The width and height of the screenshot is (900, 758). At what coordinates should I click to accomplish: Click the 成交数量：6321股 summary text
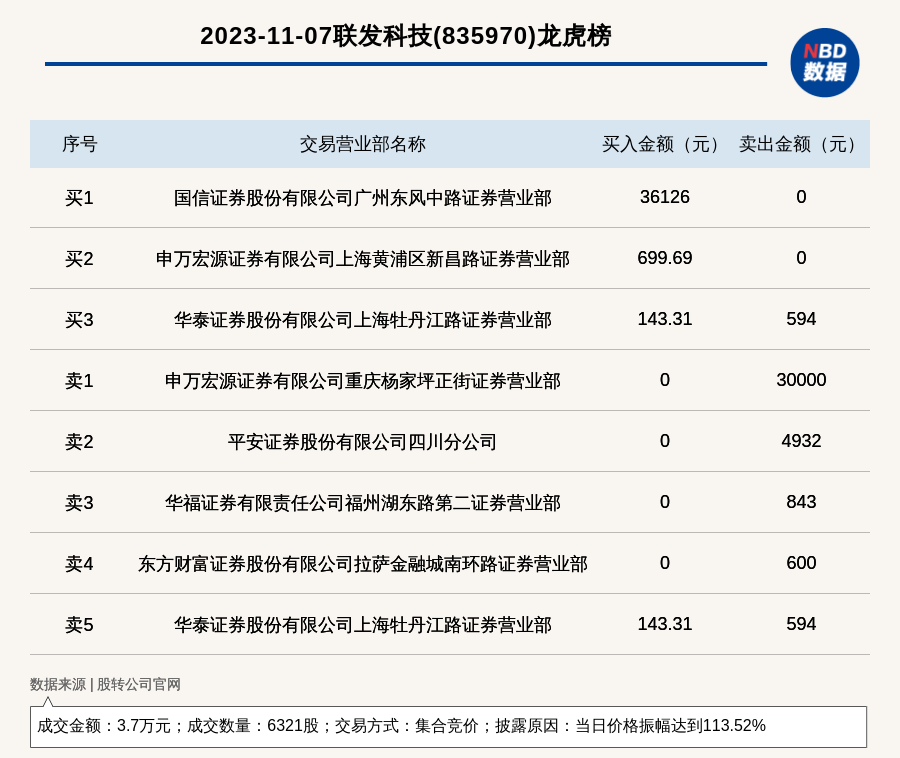pos(253,726)
